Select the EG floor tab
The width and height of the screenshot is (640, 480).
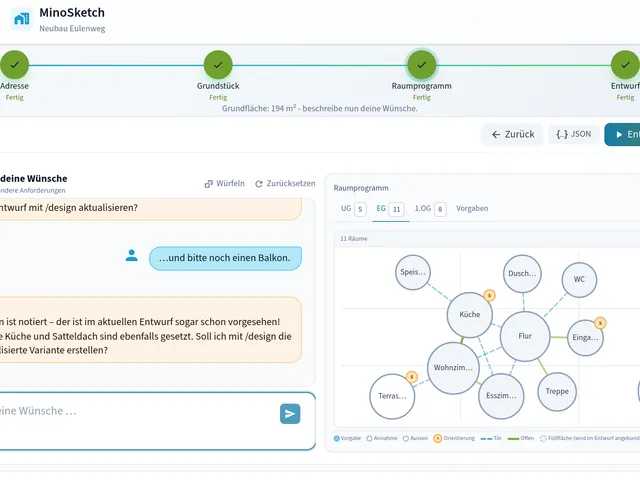[390, 209]
